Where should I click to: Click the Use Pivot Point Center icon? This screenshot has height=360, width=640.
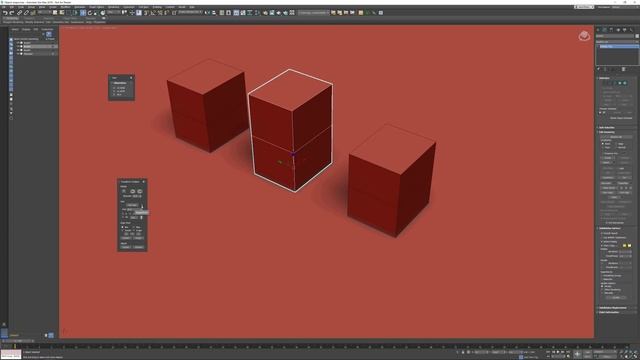coord(124,13)
